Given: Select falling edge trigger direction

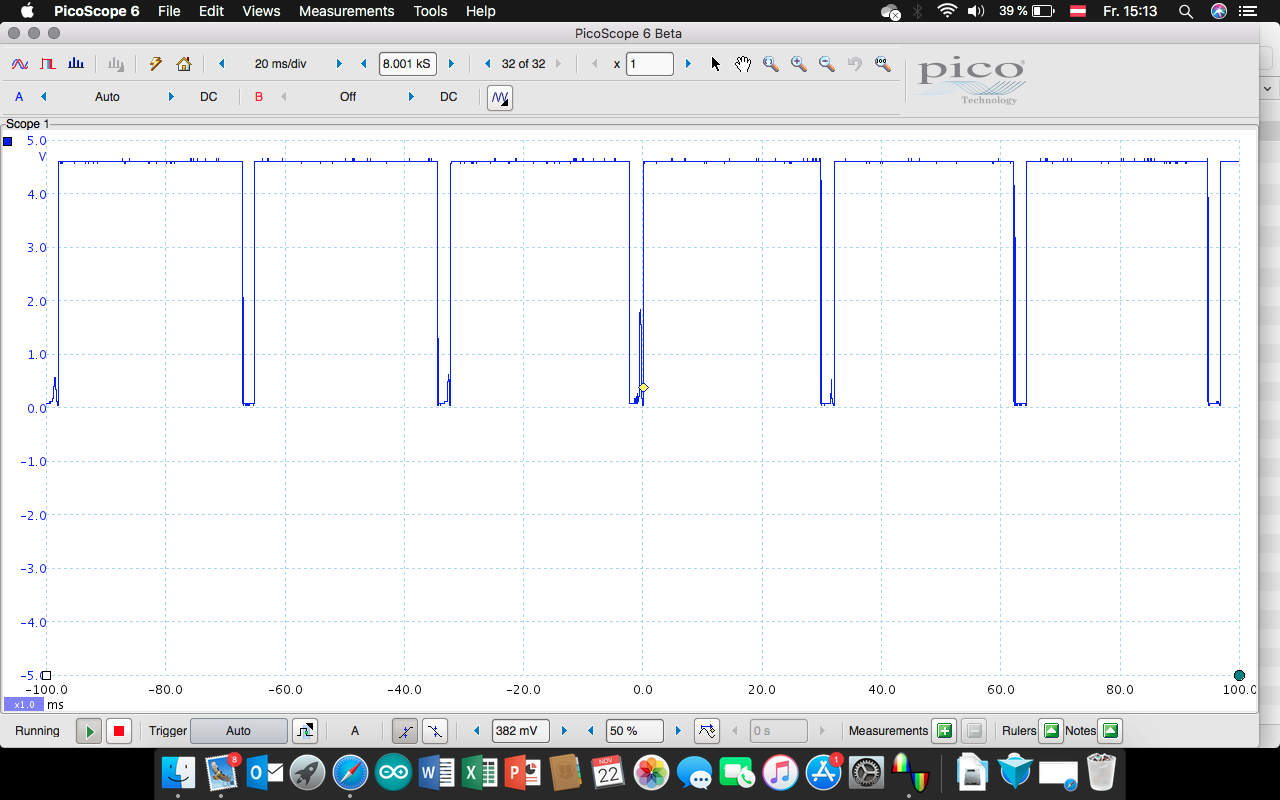Looking at the screenshot, I should click(435, 731).
